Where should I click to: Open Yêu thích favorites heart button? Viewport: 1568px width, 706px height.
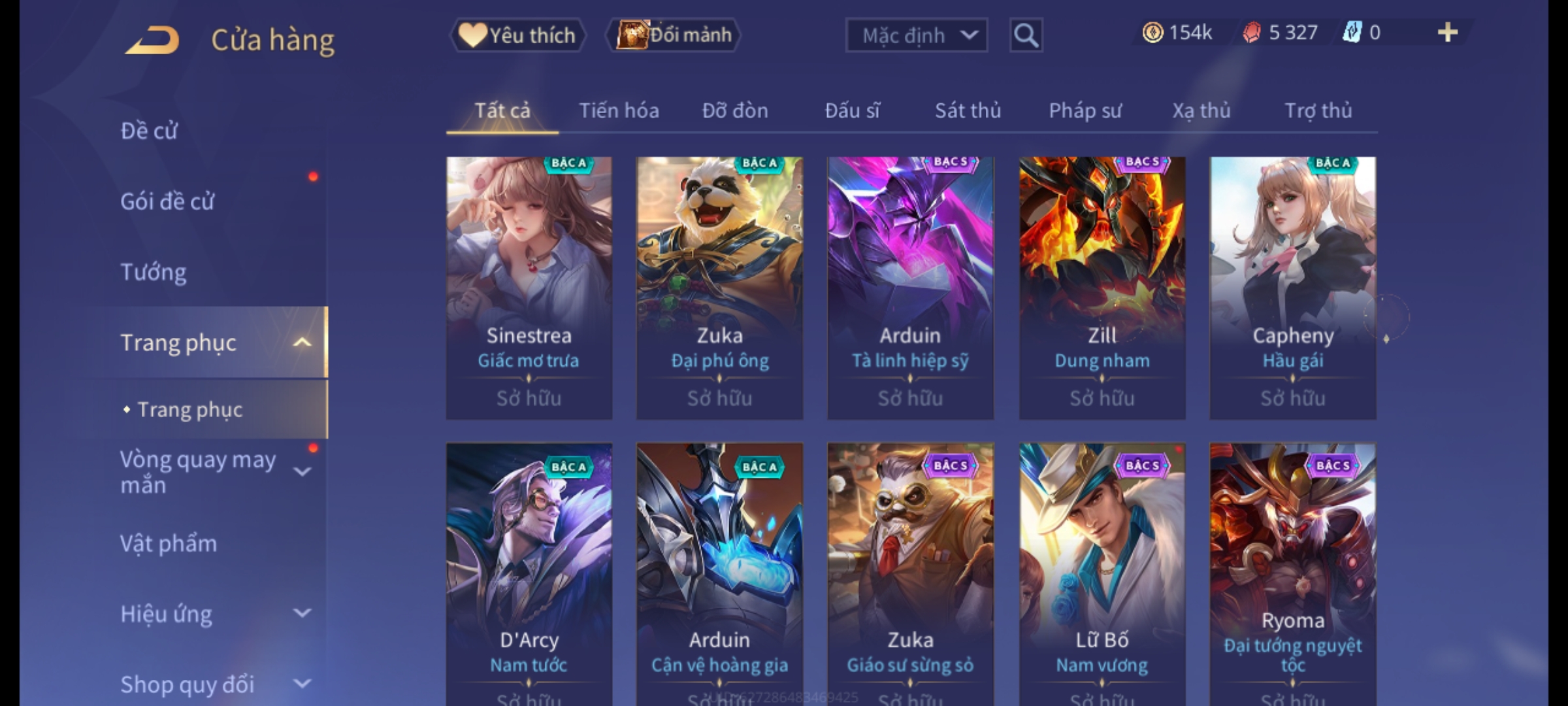(517, 35)
